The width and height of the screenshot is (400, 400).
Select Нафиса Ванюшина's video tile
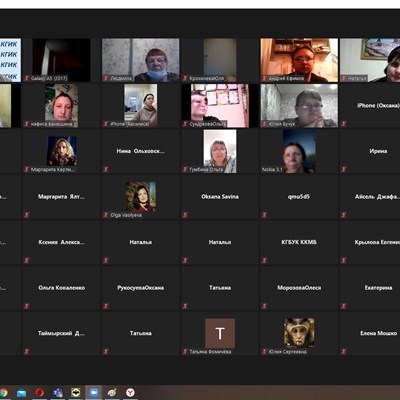[x=61, y=106]
